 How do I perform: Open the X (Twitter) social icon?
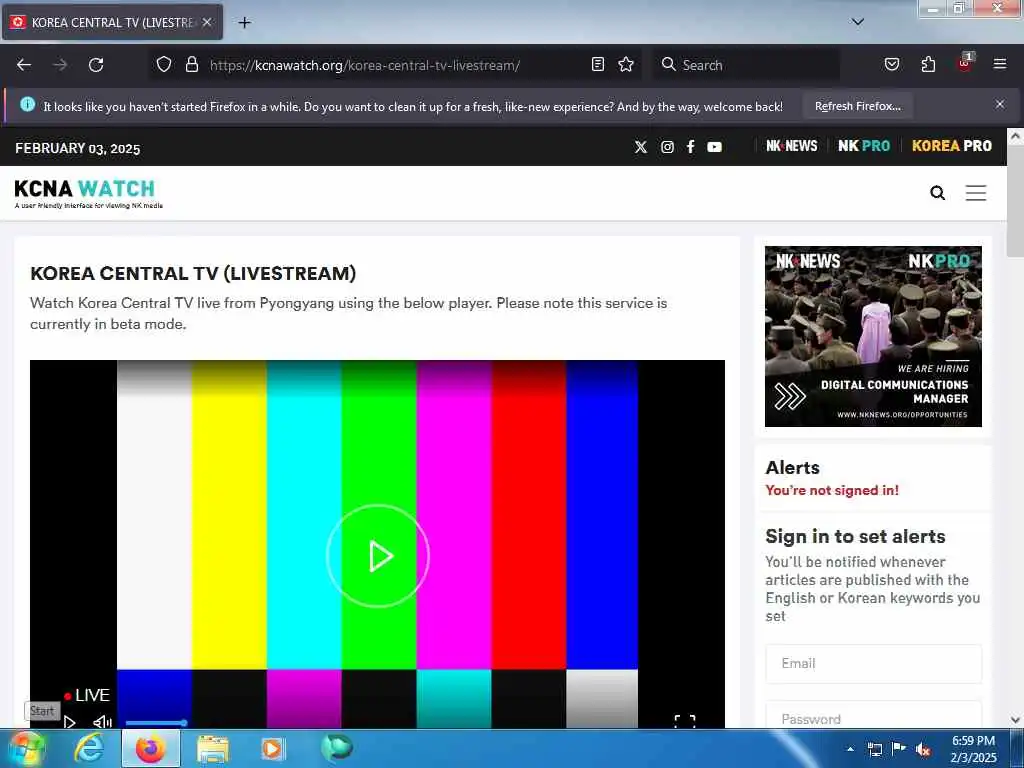point(641,147)
